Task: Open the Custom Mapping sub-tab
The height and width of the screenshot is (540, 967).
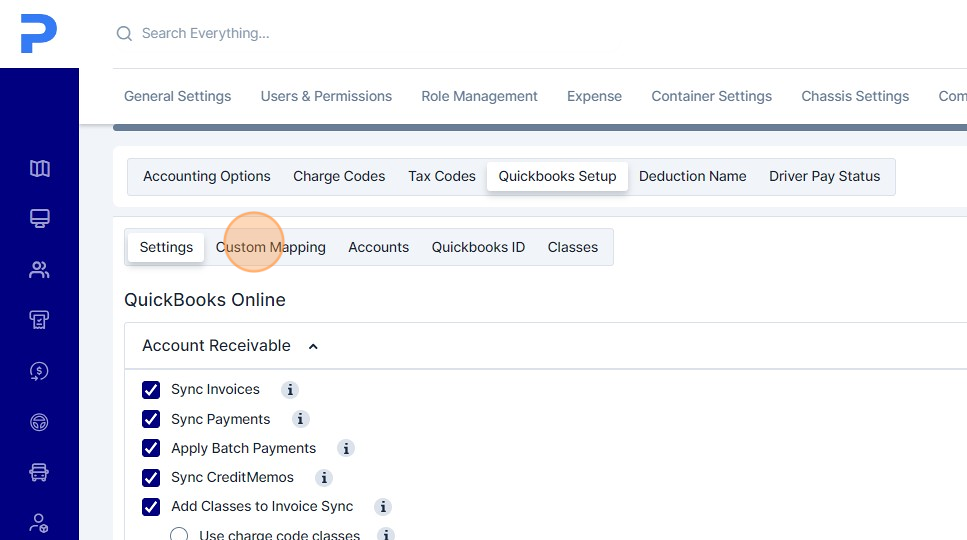Action: [271, 247]
